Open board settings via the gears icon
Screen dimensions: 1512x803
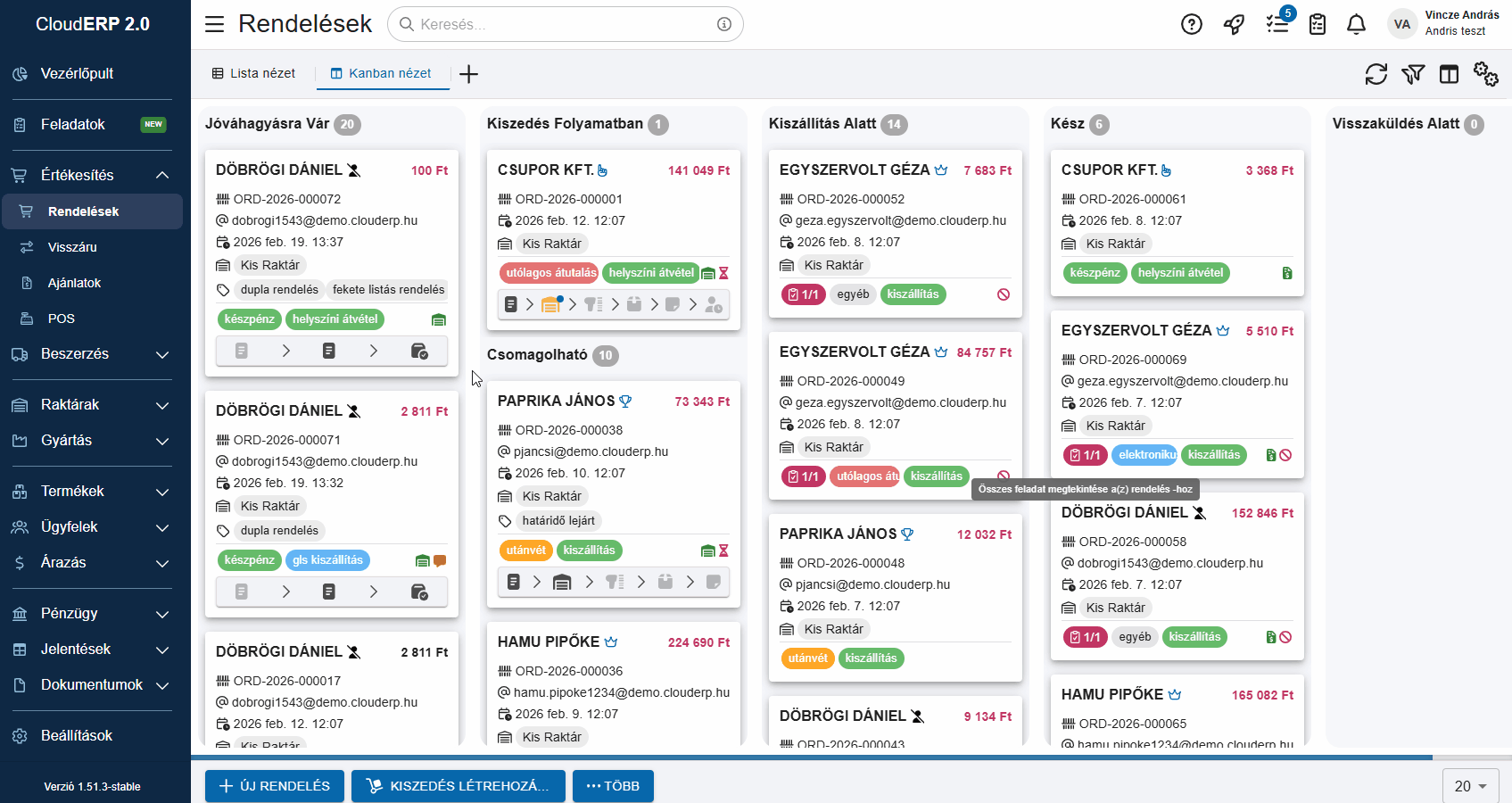[x=1486, y=75]
